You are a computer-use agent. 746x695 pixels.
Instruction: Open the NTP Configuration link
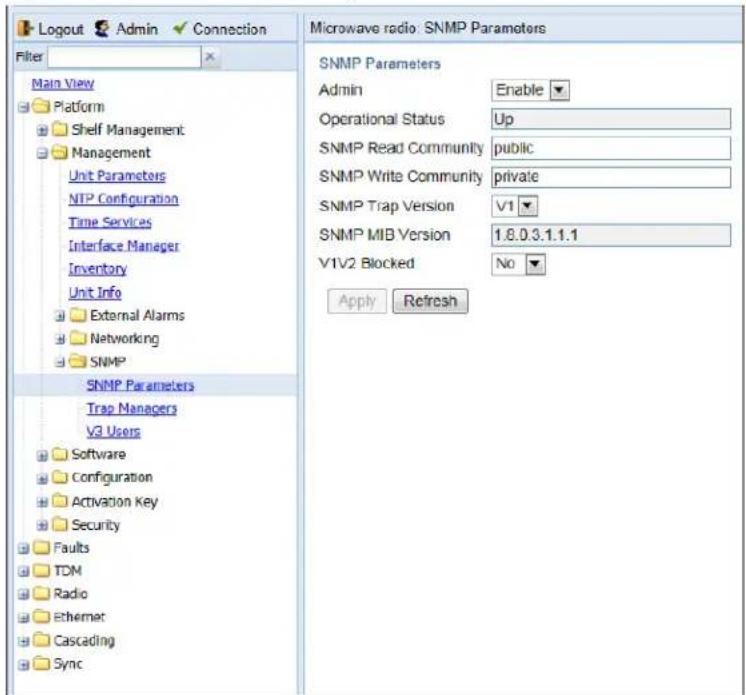pyautogui.click(x=123, y=199)
